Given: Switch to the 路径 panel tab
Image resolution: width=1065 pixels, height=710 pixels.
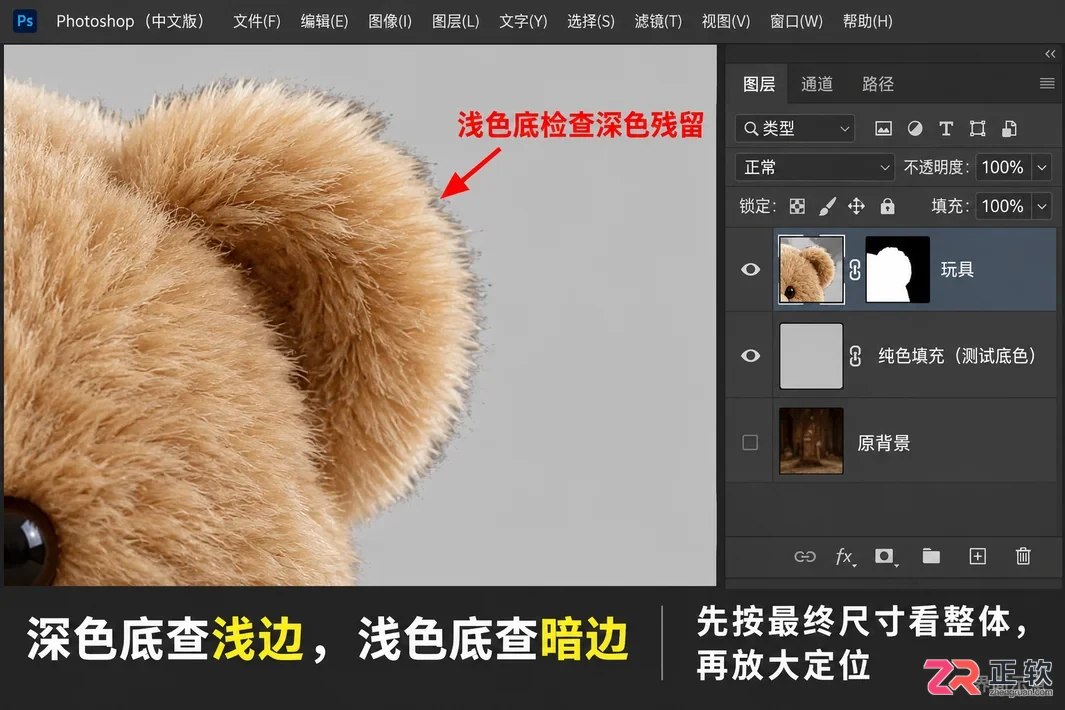Looking at the screenshot, I should point(878,84).
